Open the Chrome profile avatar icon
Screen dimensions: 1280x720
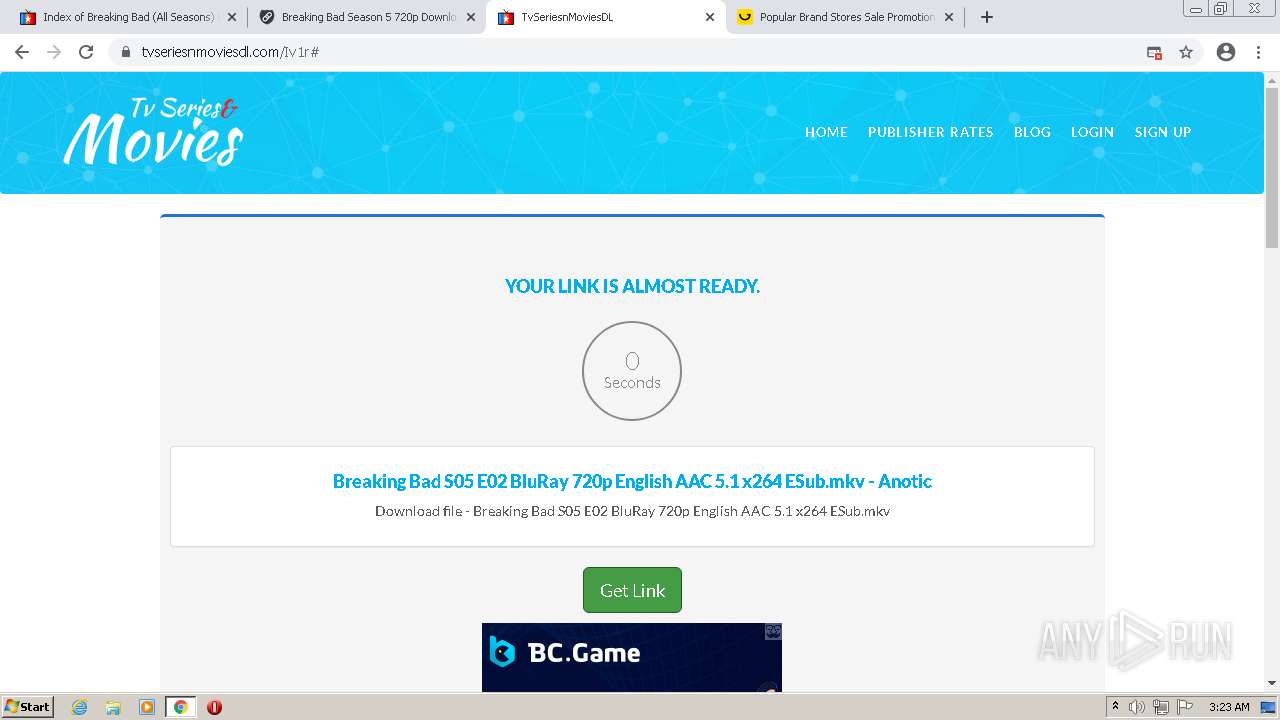pyautogui.click(x=1226, y=52)
